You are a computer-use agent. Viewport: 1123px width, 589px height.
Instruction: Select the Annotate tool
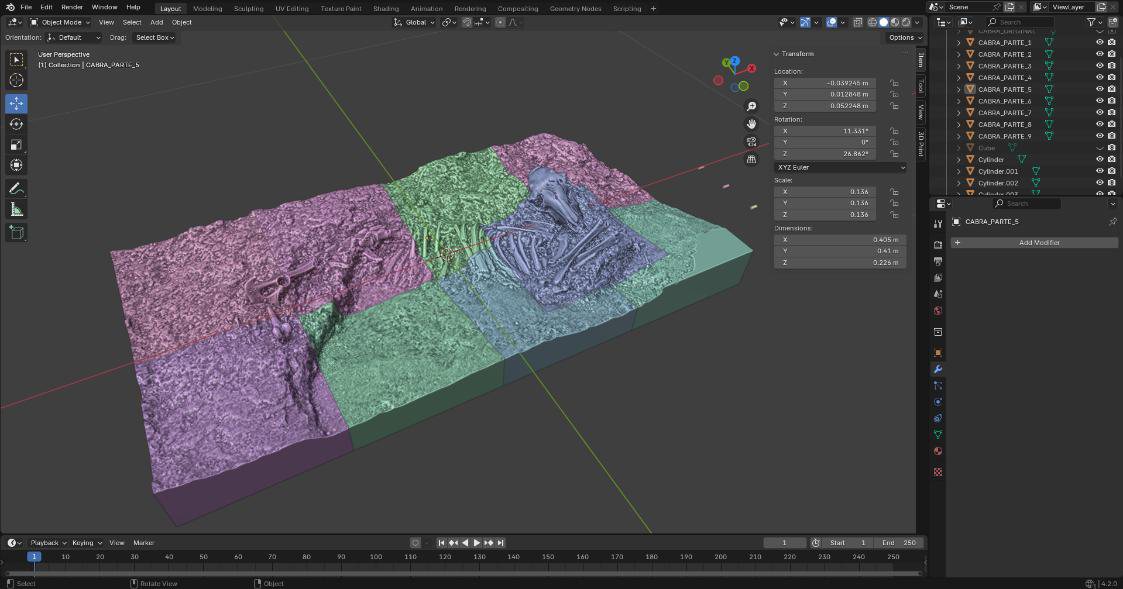pyautogui.click(x=16, y=188)
